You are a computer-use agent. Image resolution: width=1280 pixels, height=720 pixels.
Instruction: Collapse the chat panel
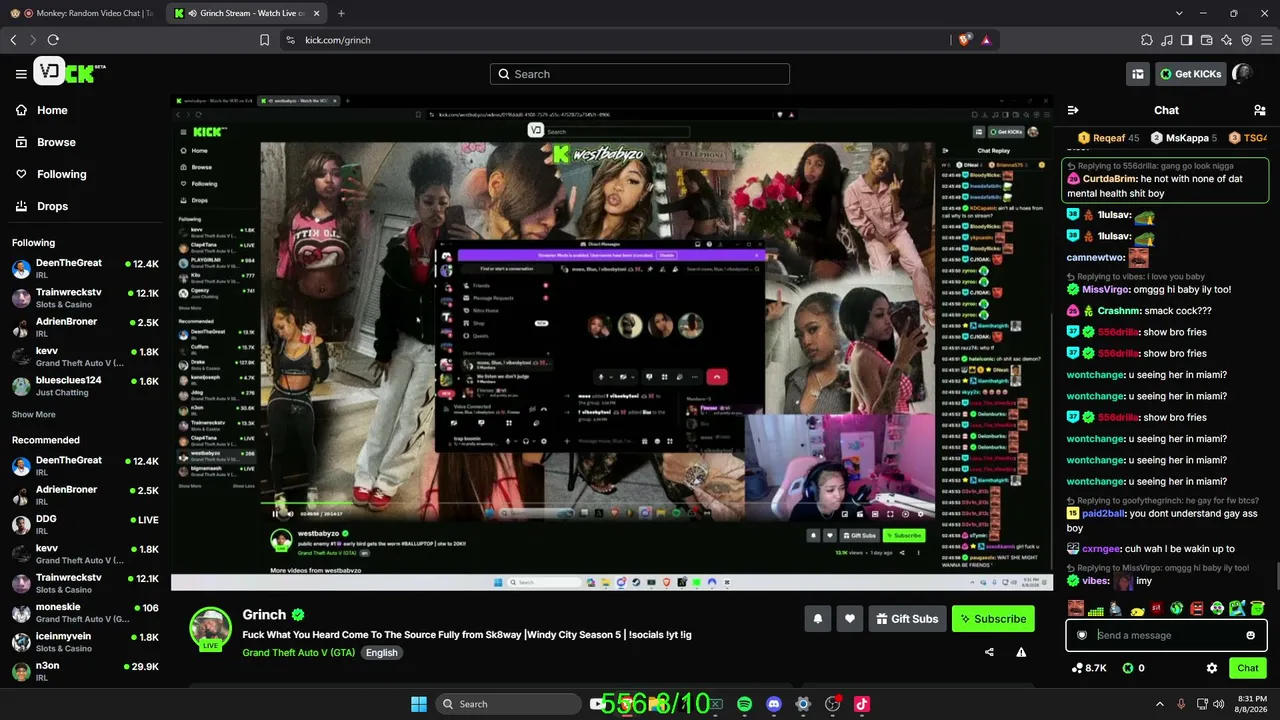point(1073,110)
